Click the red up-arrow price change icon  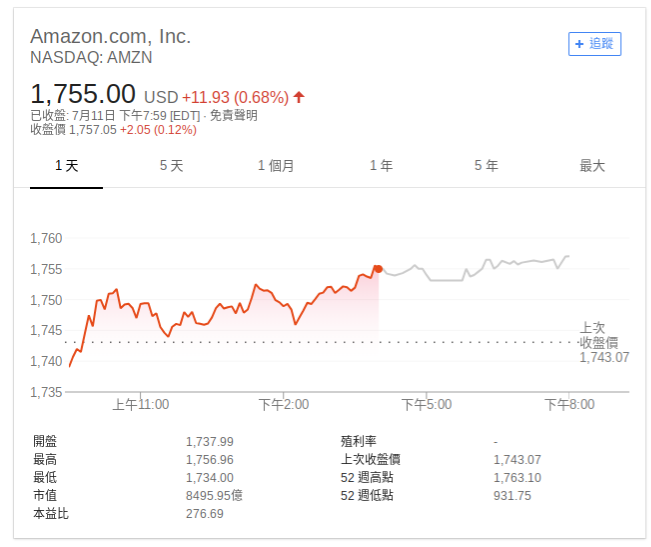click(x=299, y=97)
